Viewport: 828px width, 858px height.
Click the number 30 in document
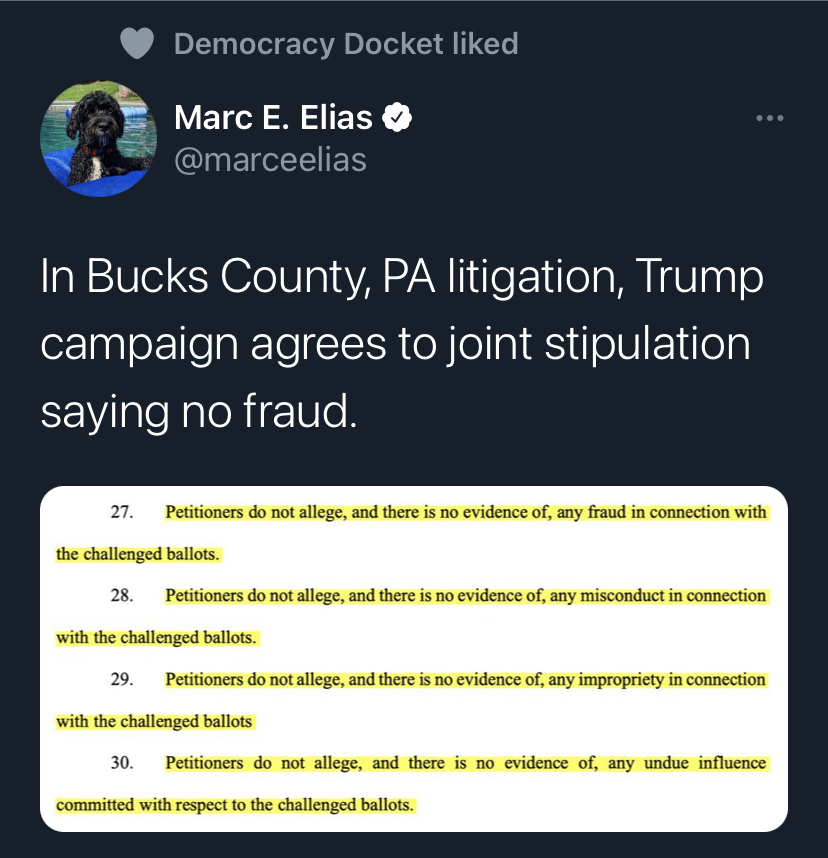click(x=121, y=763)
